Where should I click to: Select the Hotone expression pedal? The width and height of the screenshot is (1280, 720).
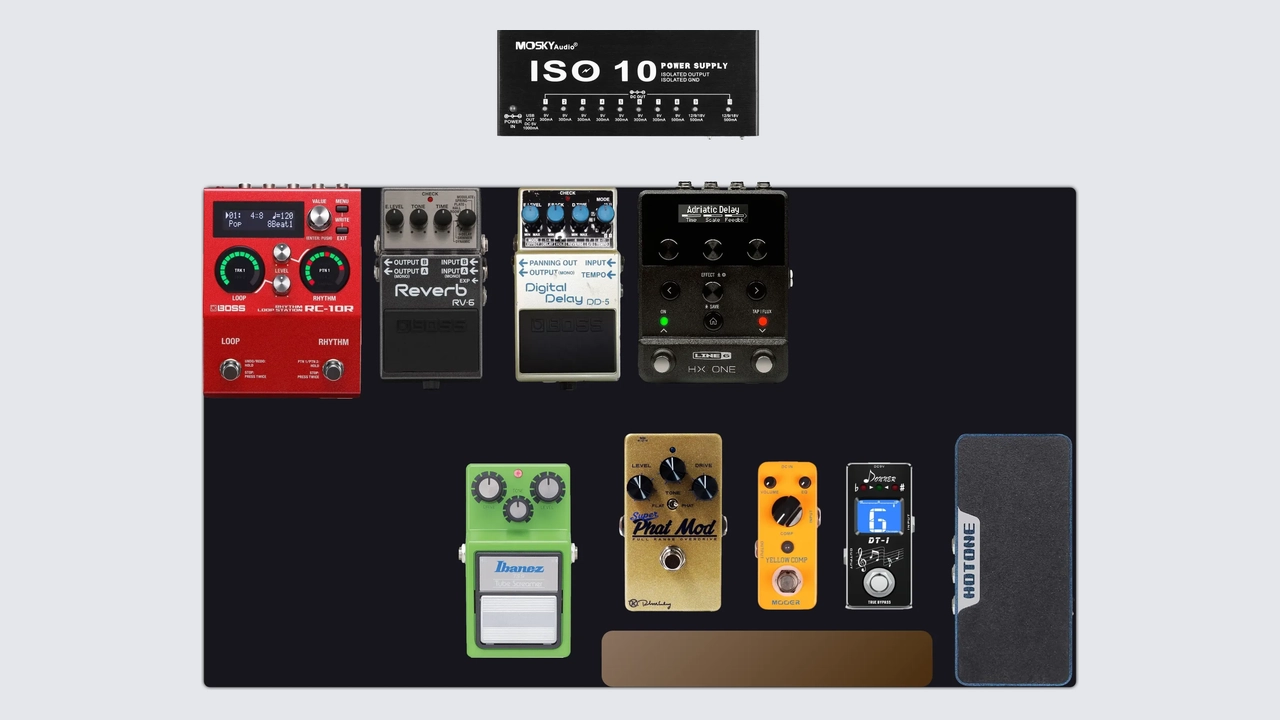(x=1013, y=560)
